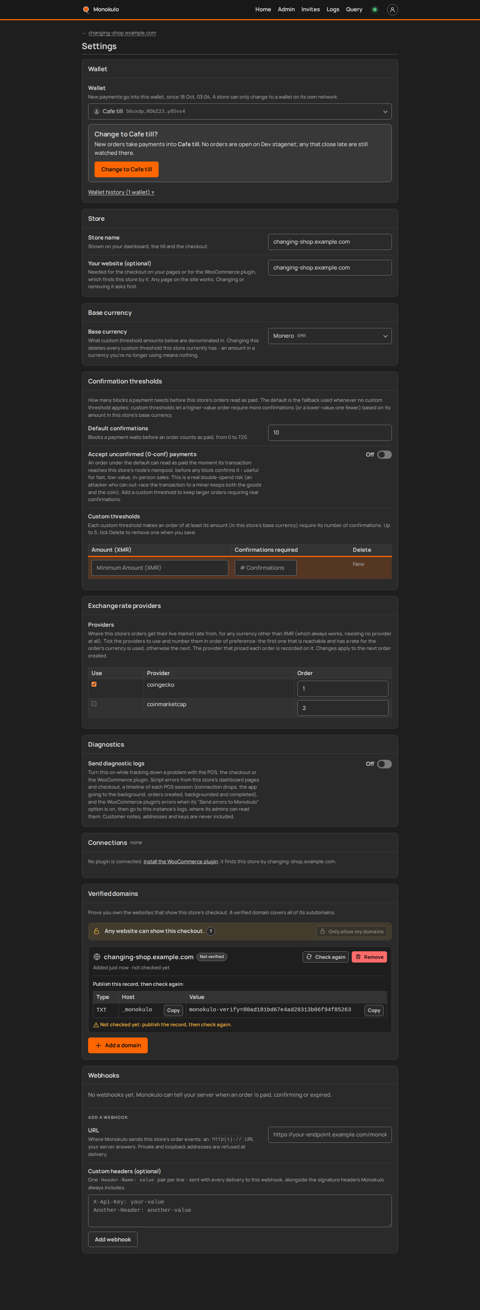Open the install the WooCommerce plugin link

[x=180, y=861]
